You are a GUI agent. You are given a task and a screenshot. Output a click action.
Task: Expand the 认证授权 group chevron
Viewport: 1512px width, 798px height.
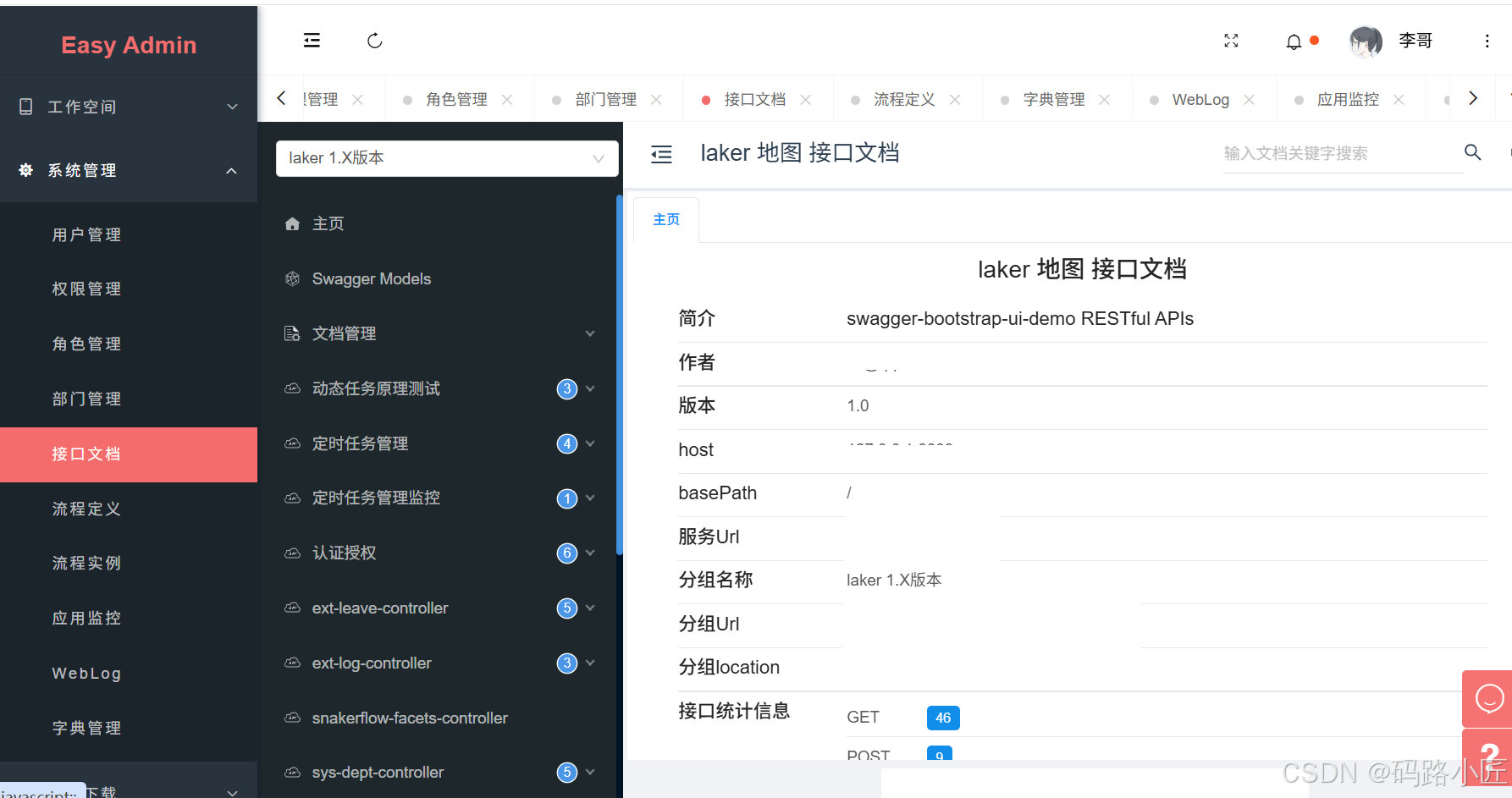(x=590, y=553)
